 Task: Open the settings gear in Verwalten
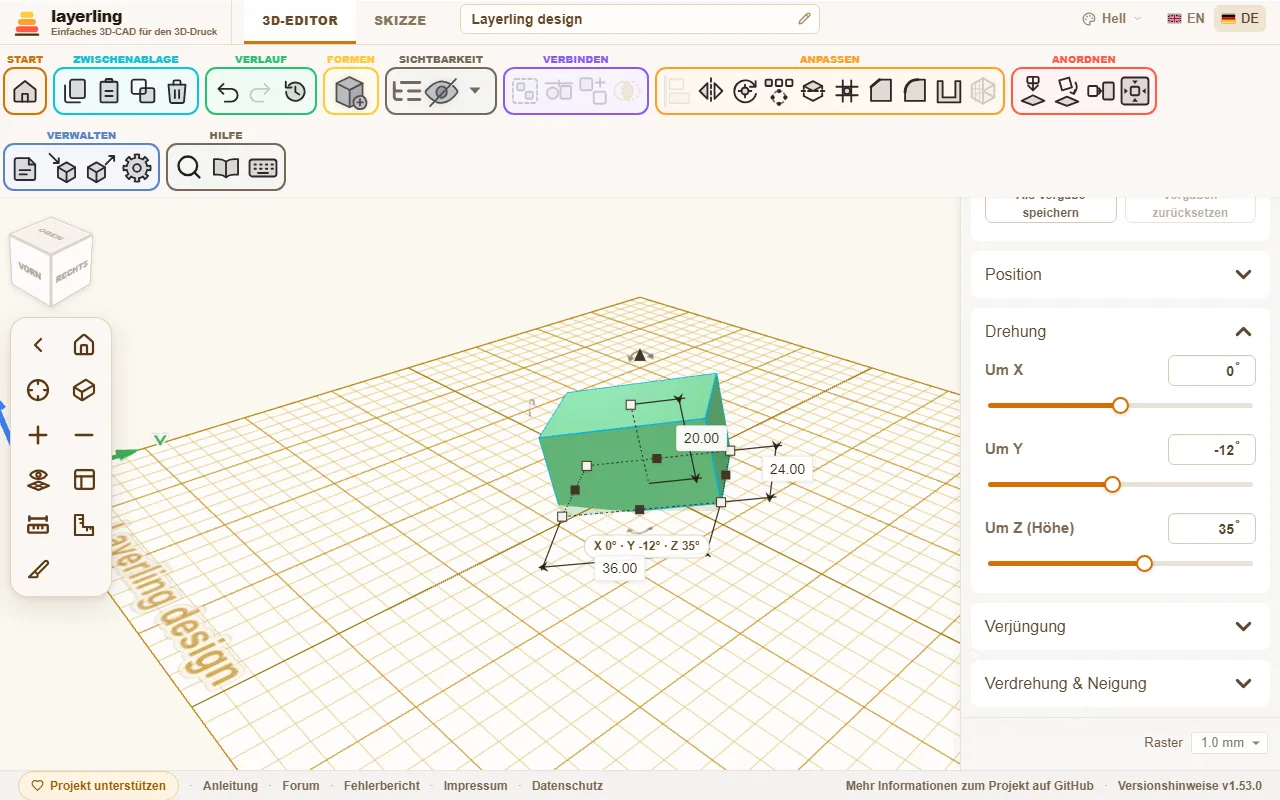[x=137, y=168]
